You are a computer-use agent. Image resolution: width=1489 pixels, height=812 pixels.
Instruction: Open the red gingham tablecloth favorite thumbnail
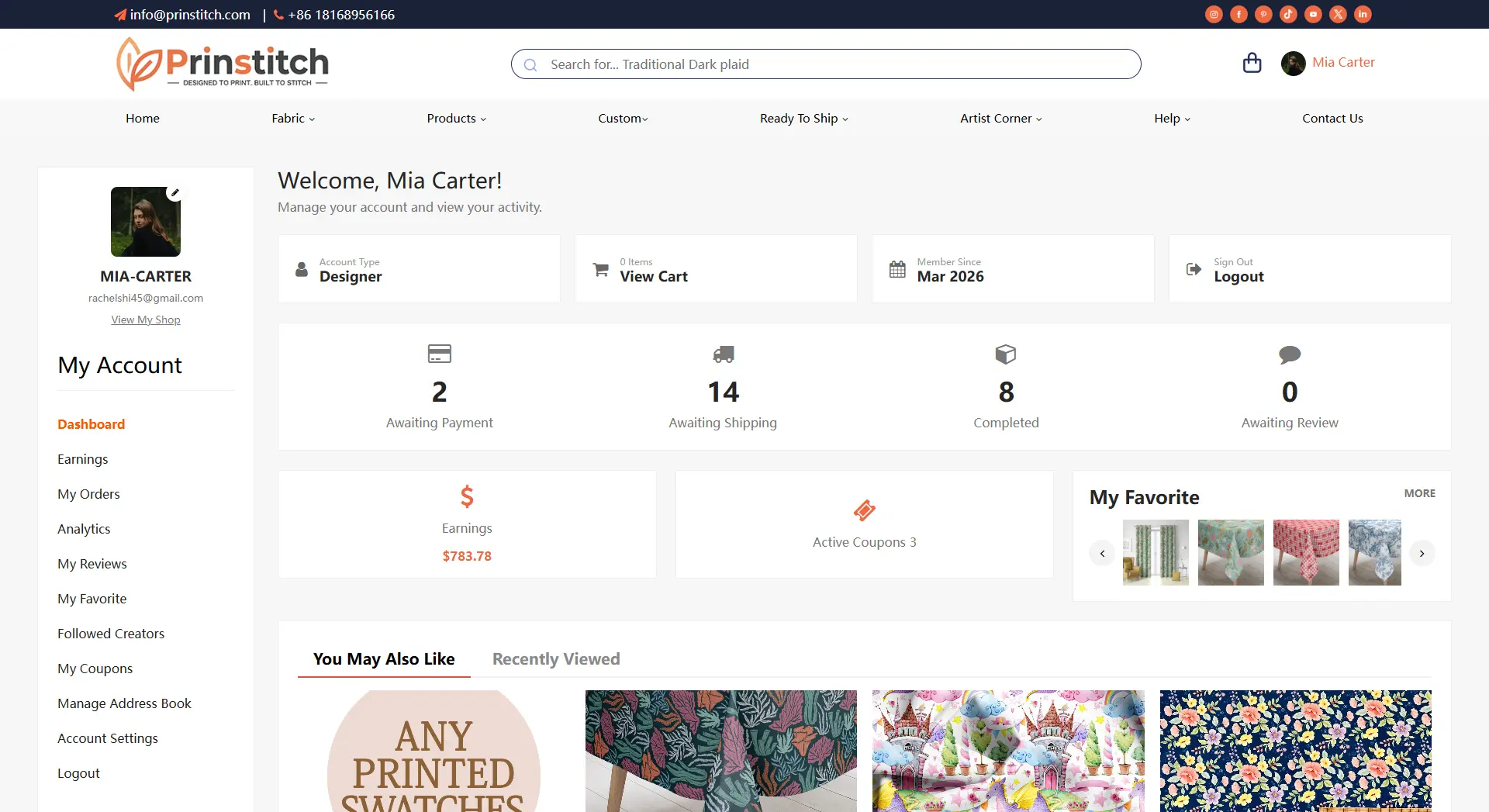pyautogui.click(x=1306, y=552)
